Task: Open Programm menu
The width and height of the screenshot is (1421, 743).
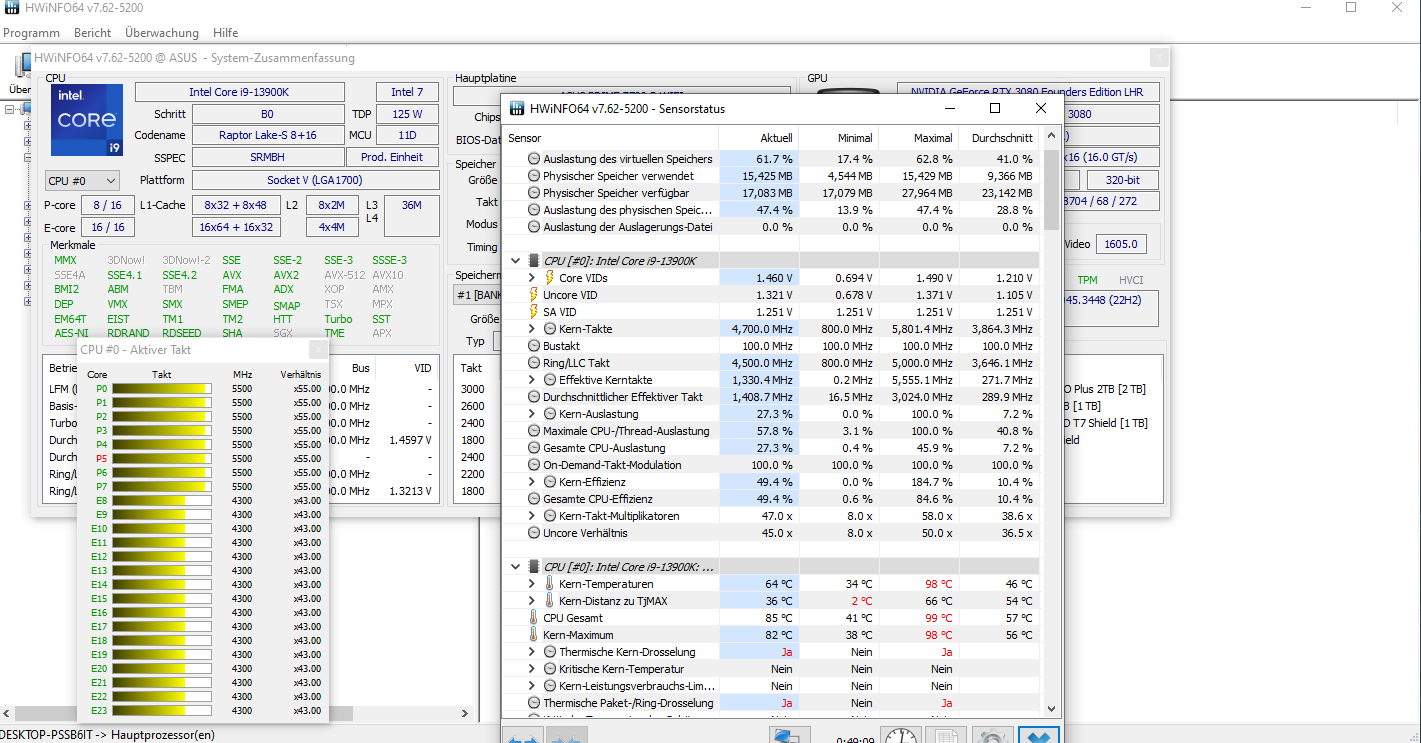Action: pos(32,33)
